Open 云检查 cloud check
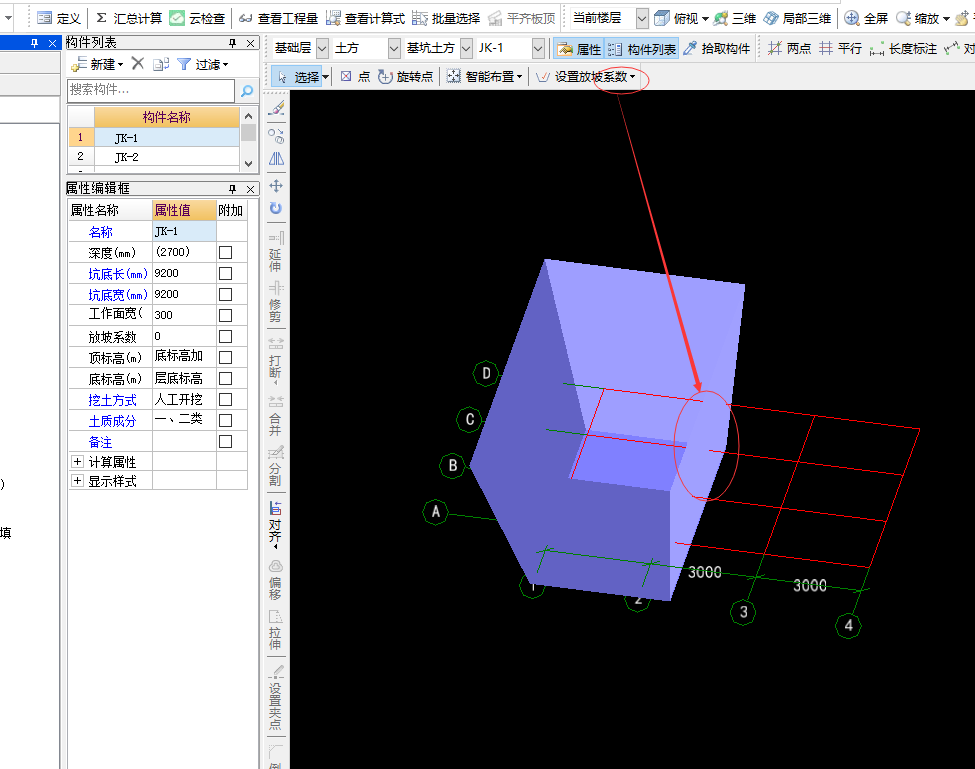 click(197, 18)
